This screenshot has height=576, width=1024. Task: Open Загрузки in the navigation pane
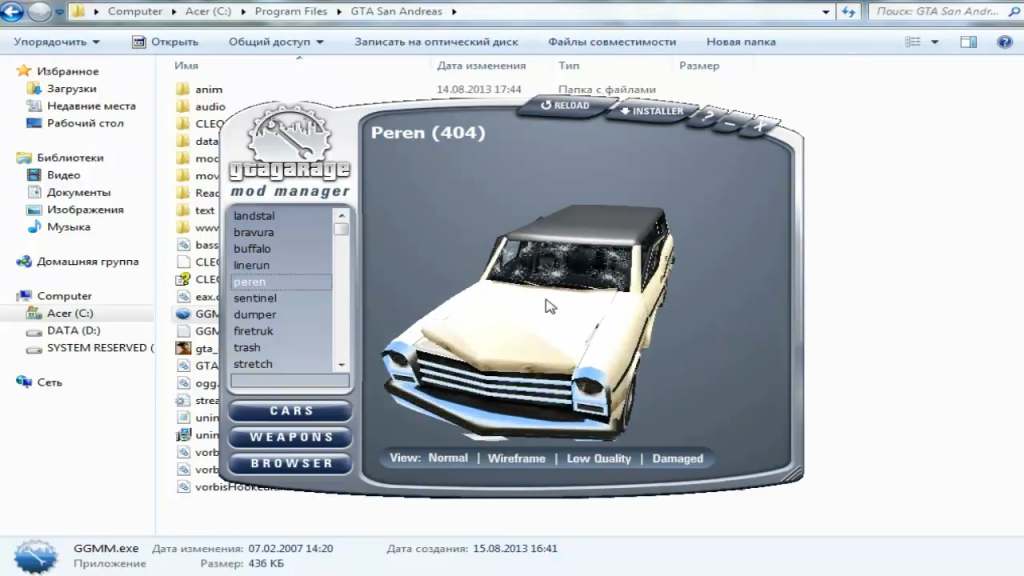tap(64, 88)
